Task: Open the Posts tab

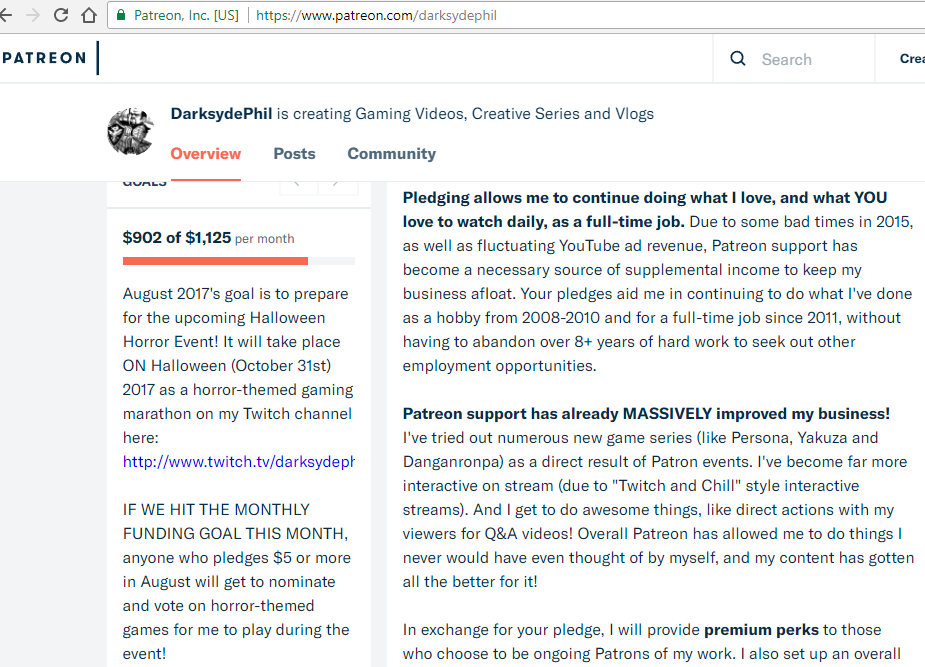Action: 294,154
